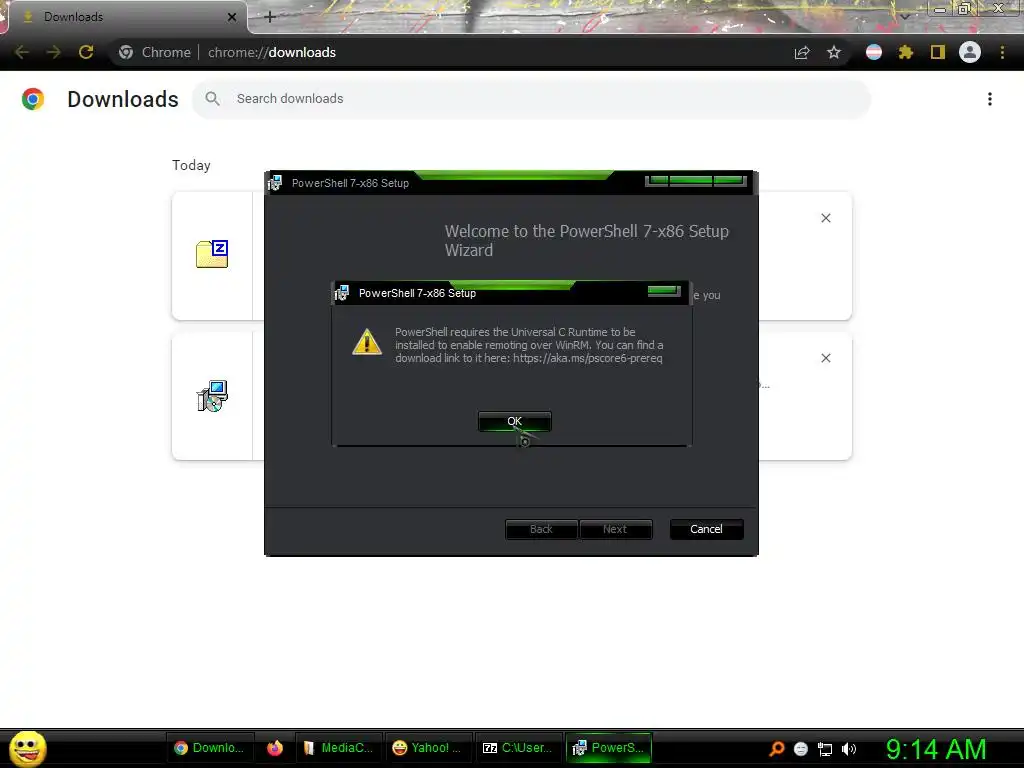Viewport: 1024px width, 768px height.
Task: Click the green caption buttons of warning dialog
Action: (x=664, y=291)
